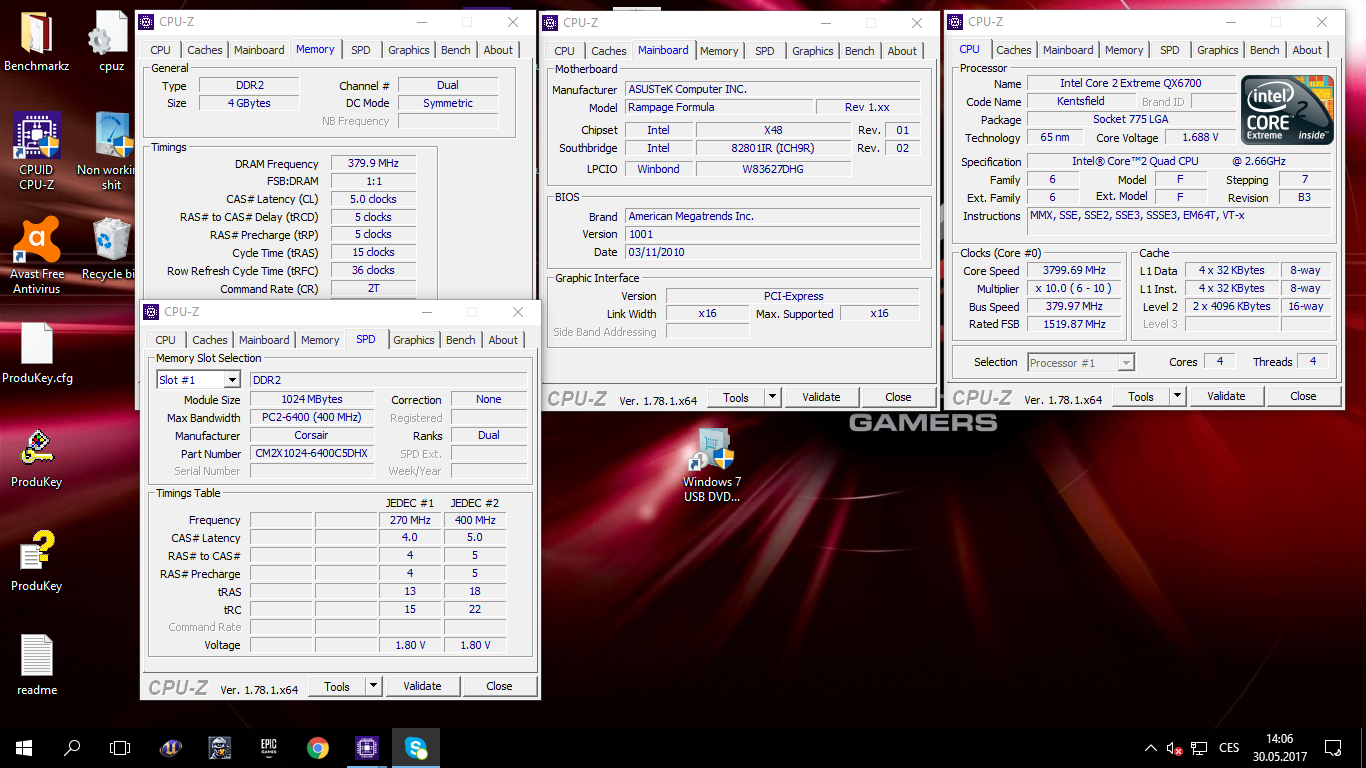Select Memory tab in the Mainboard window
The image size is (1366, 768).
[719, 51]
